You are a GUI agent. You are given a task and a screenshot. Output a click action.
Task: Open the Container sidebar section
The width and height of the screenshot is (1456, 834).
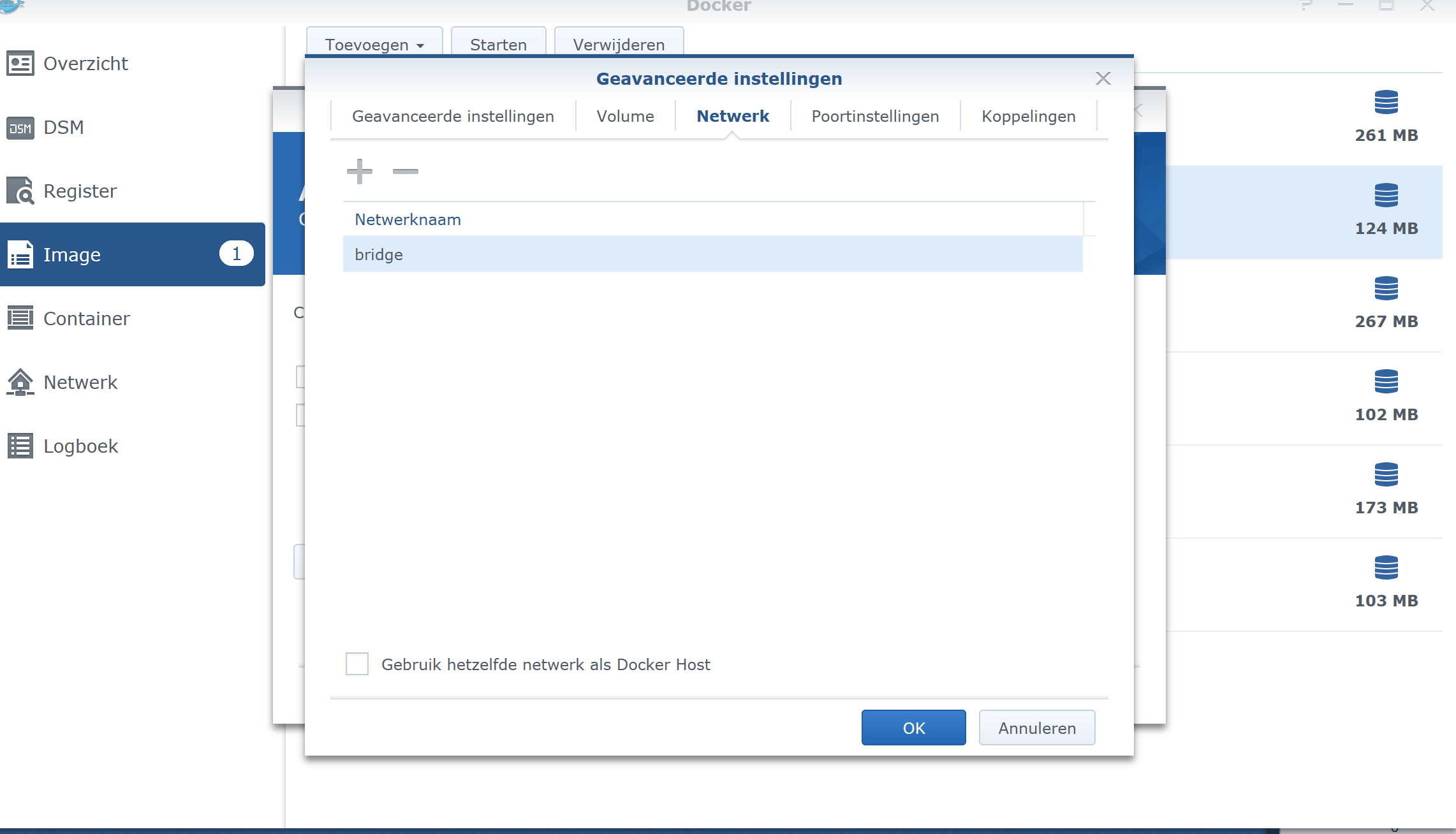click(x=86, y=319)
